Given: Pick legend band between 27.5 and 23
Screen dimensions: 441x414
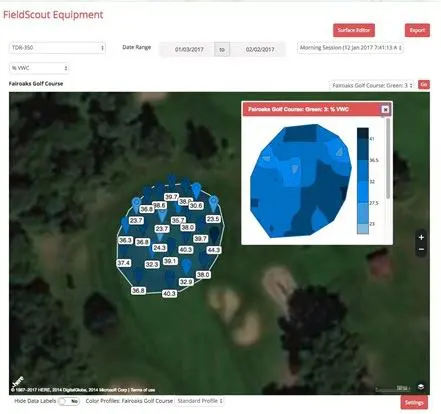Looking at the screenshot, I should coord(363,213).
